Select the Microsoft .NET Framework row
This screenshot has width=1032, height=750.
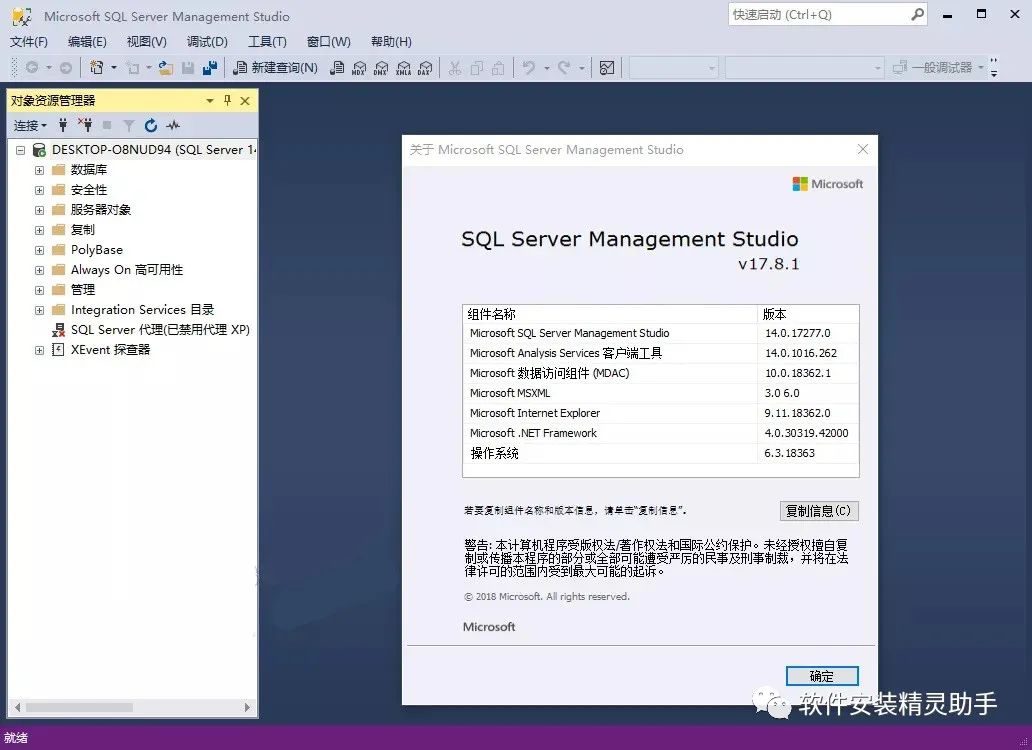[660, 433]
